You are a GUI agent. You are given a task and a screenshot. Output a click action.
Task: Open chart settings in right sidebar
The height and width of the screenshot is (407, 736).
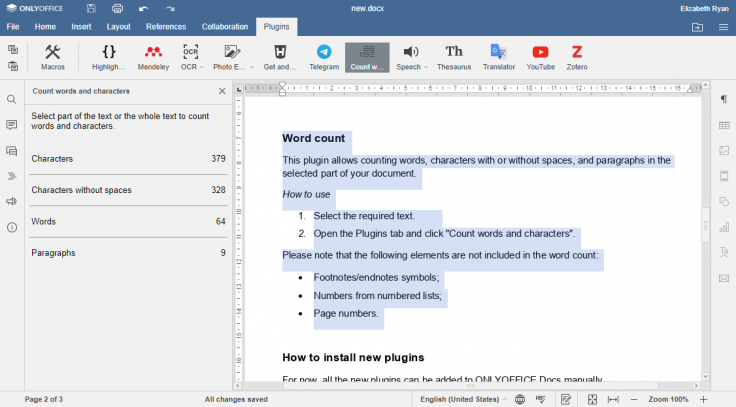pyautogui.click(x=724, y=228)
